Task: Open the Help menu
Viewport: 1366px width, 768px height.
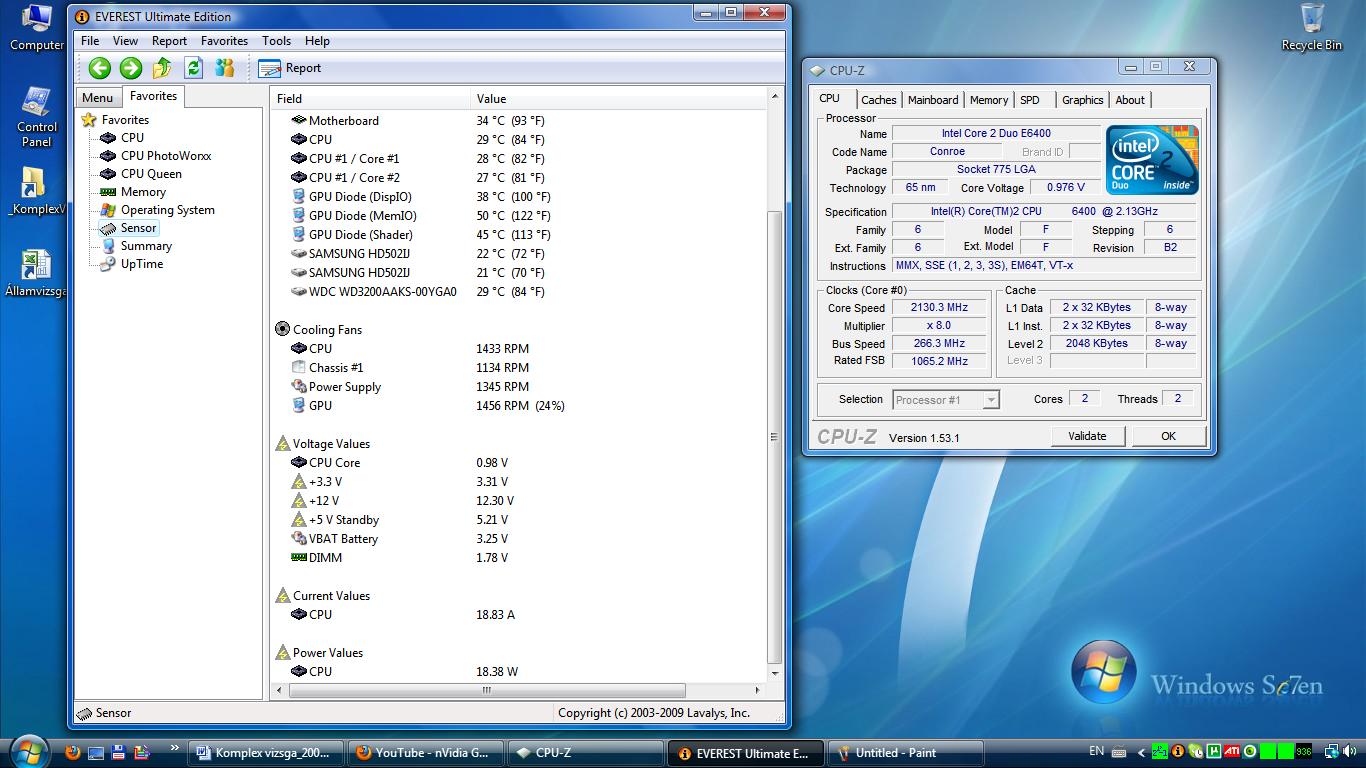Action: pyautogui.click(x=317, y=41)
